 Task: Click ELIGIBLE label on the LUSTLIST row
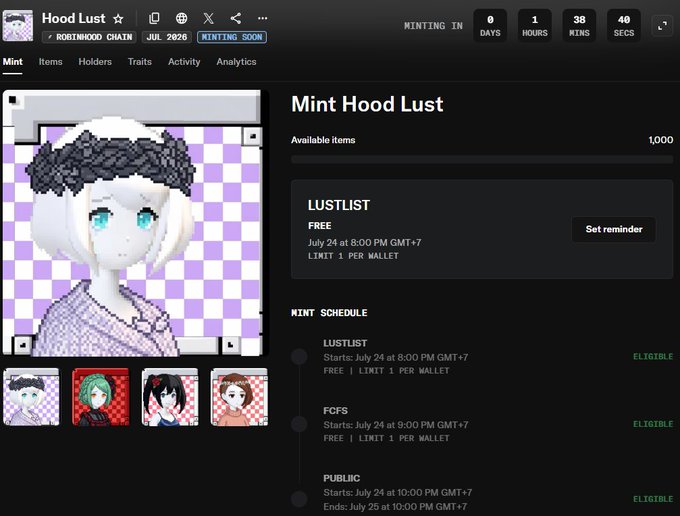coord(653,356)
